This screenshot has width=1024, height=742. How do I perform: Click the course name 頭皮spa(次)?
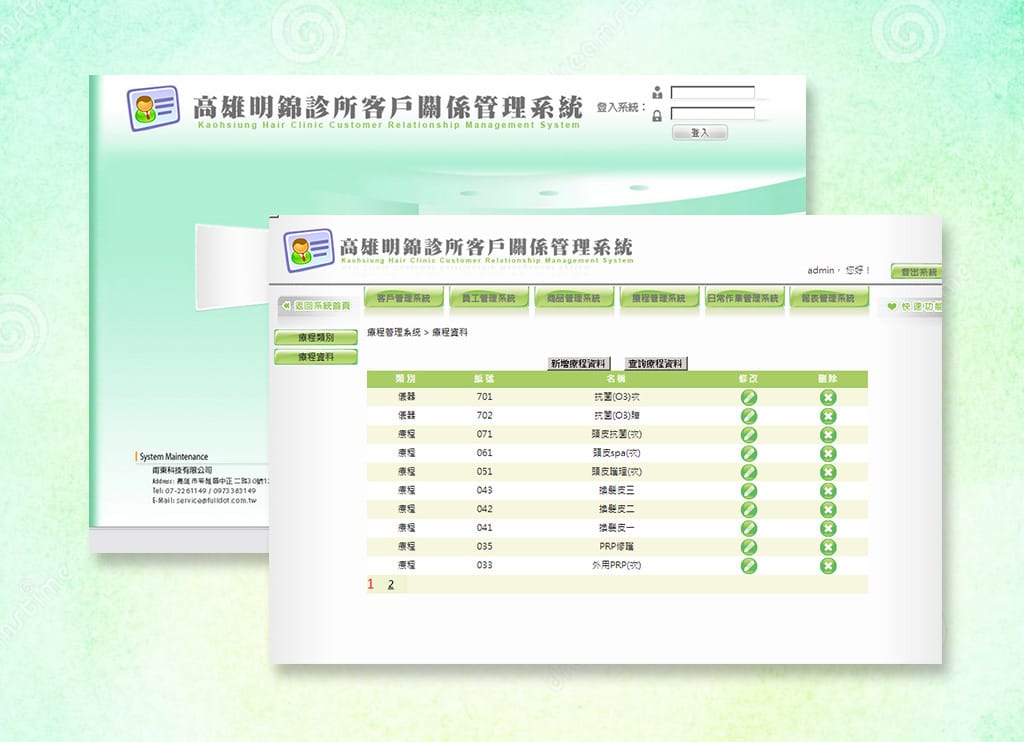616,453
